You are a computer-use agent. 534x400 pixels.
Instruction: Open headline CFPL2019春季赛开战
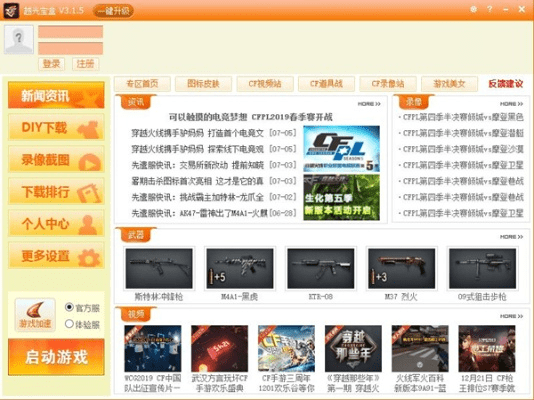[x=251, y=117]
